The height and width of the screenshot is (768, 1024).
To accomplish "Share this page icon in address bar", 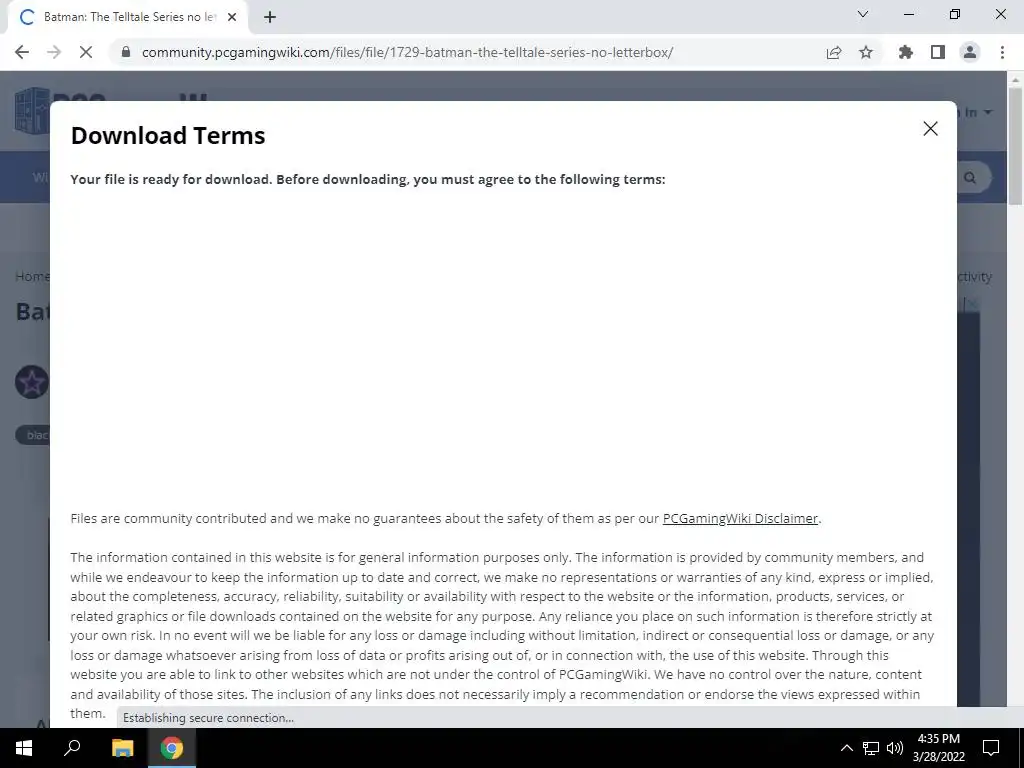I will [x=833, y=52].
